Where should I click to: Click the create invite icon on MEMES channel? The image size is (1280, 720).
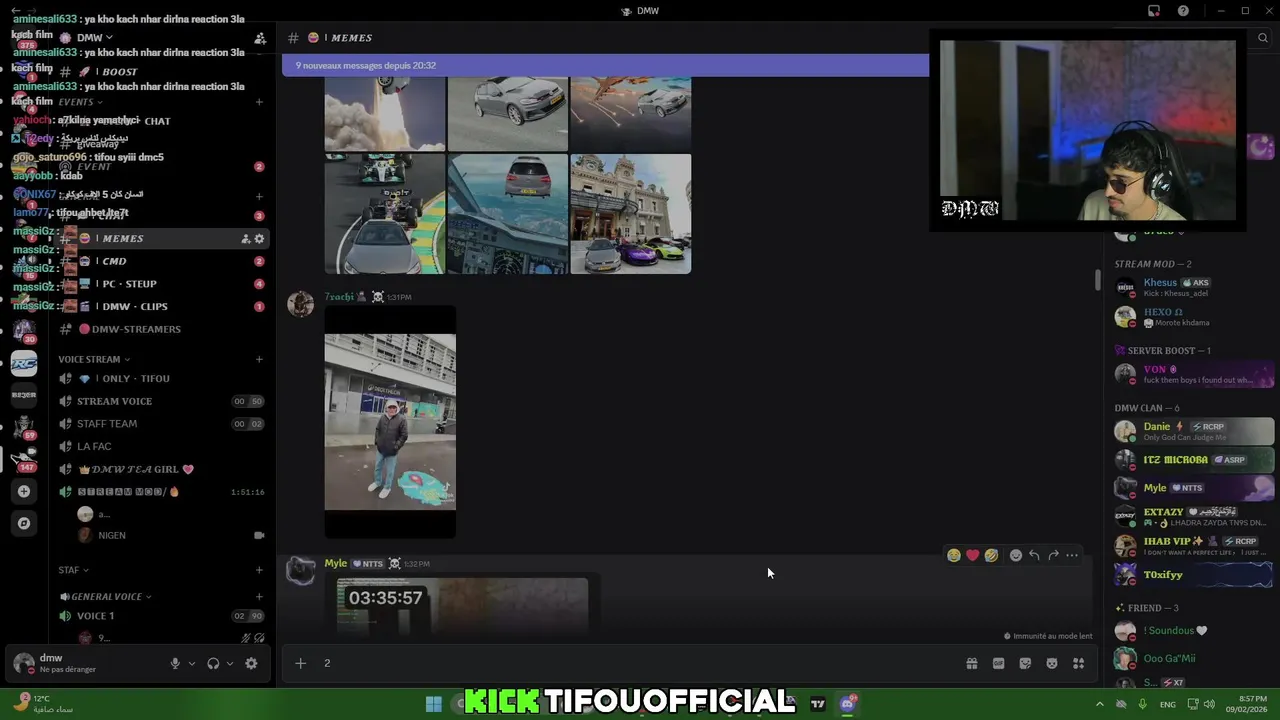(x=245, y=239)
